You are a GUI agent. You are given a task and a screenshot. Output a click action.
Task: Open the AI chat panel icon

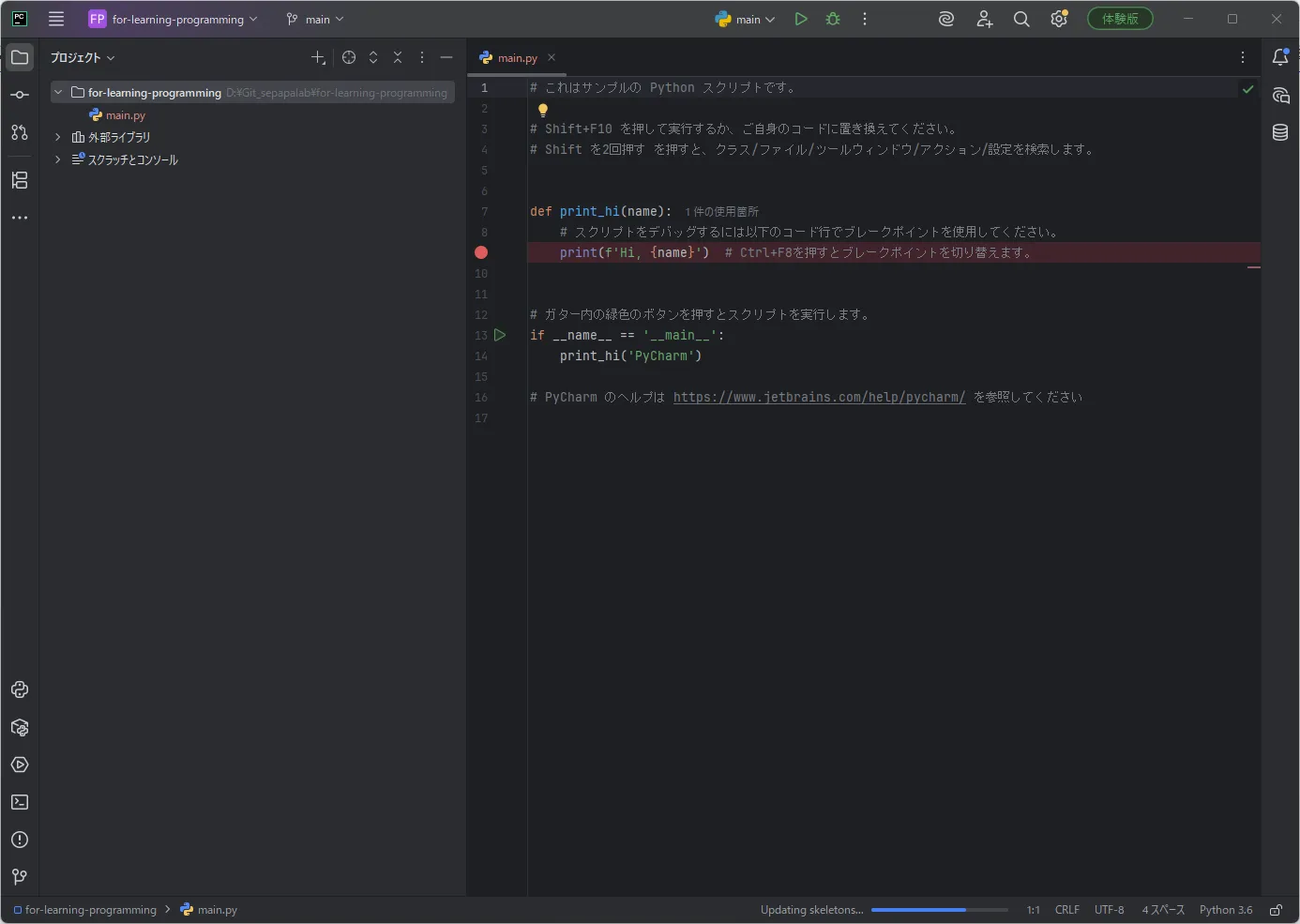[1280, 95]
